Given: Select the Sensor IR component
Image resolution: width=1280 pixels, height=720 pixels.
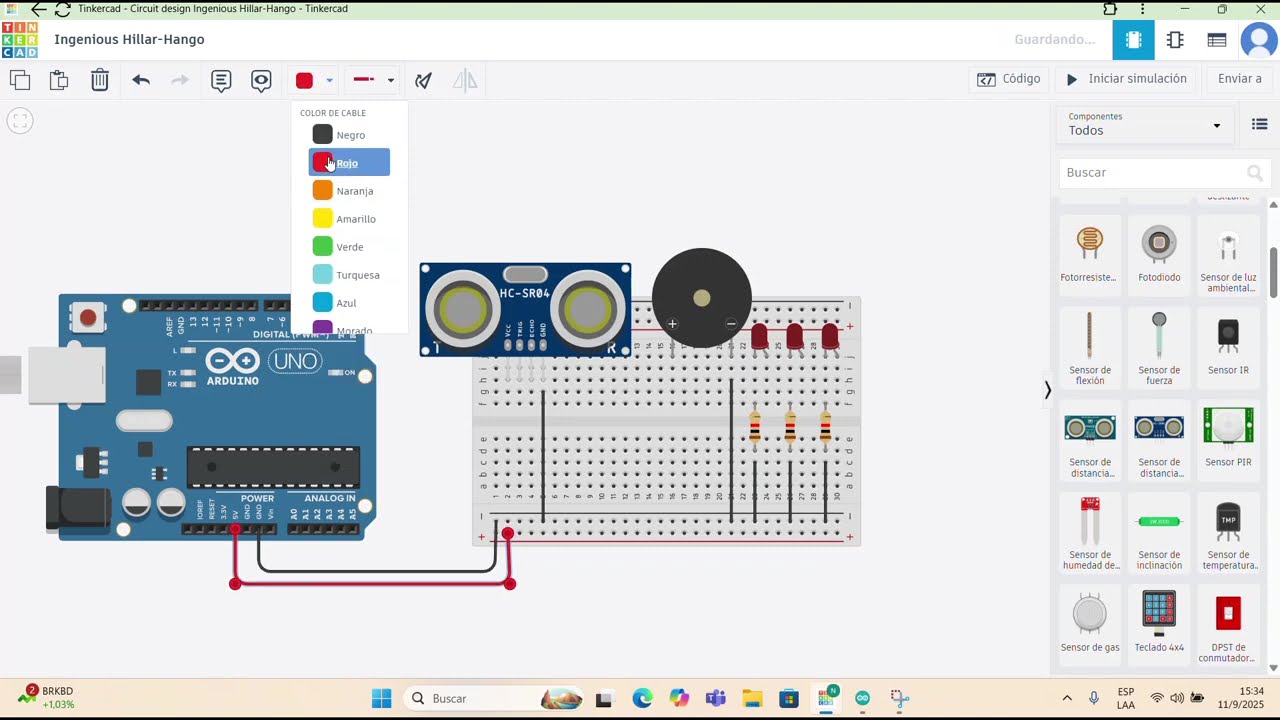Looking at the screenshot, I should click(x=1228, y=346).
